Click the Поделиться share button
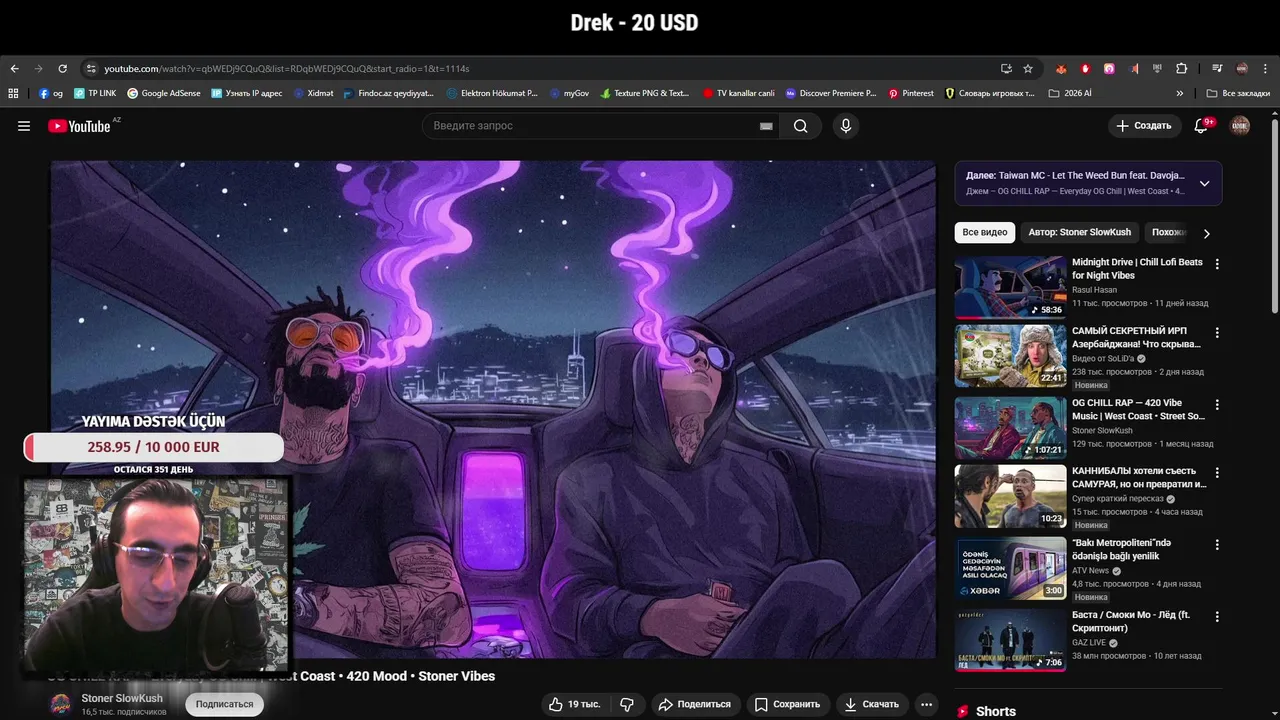This screenshot has width=1280, height=720. [694, 704]
